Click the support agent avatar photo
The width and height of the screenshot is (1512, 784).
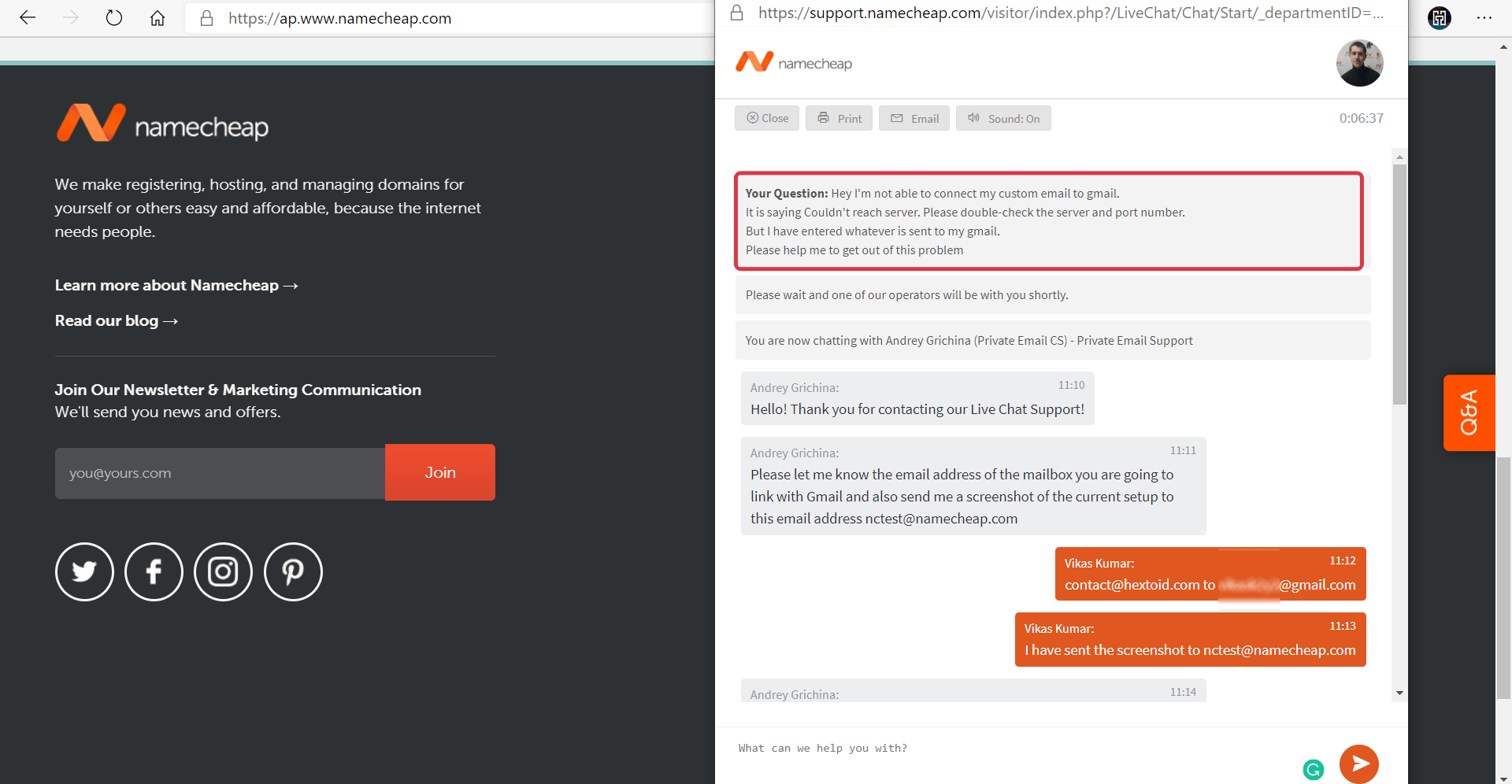(x=1359, y=63)
